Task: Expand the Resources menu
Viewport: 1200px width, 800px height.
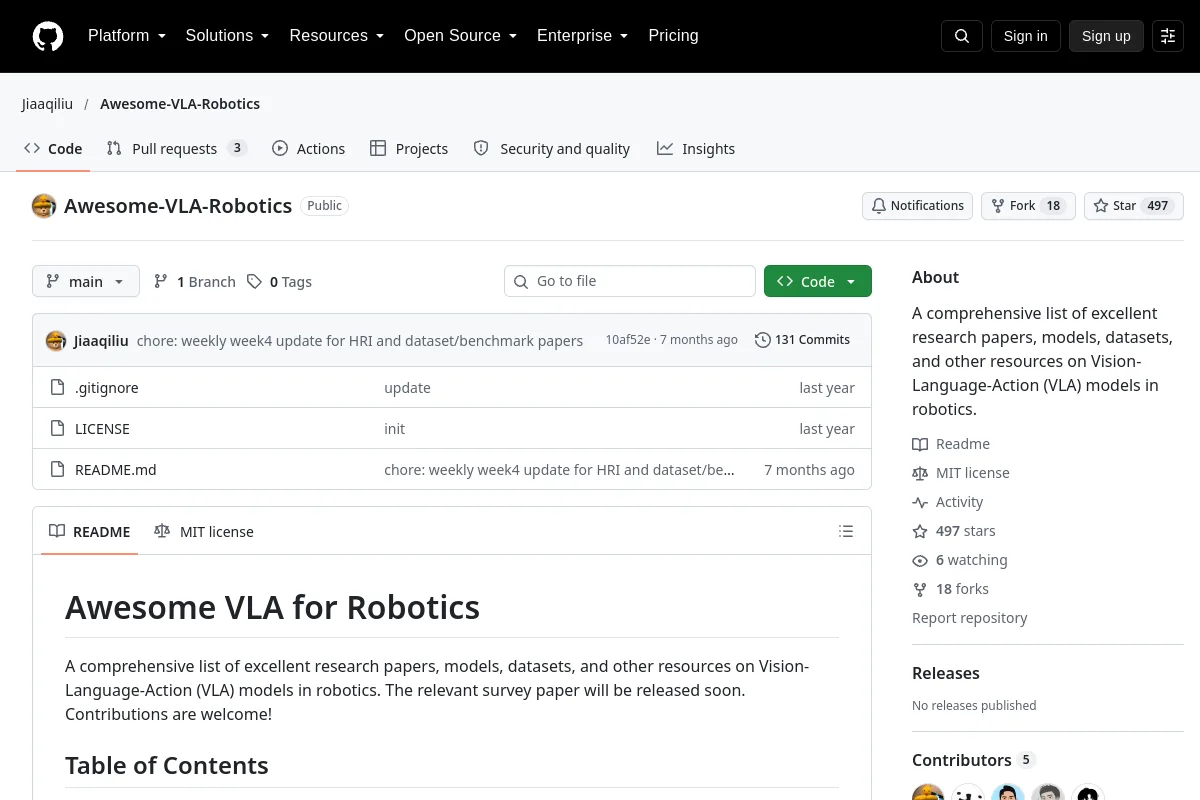Action: [x=336, y=36]
